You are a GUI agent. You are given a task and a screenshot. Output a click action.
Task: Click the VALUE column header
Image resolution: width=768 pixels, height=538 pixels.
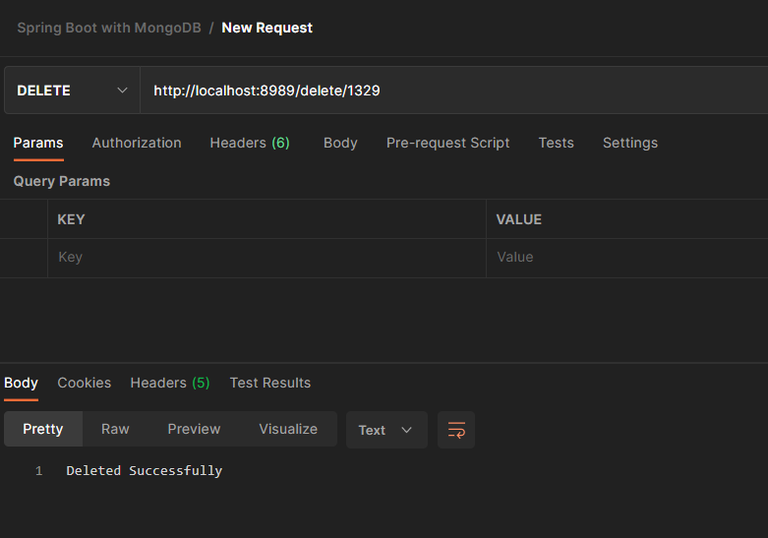tap(519, 220)
